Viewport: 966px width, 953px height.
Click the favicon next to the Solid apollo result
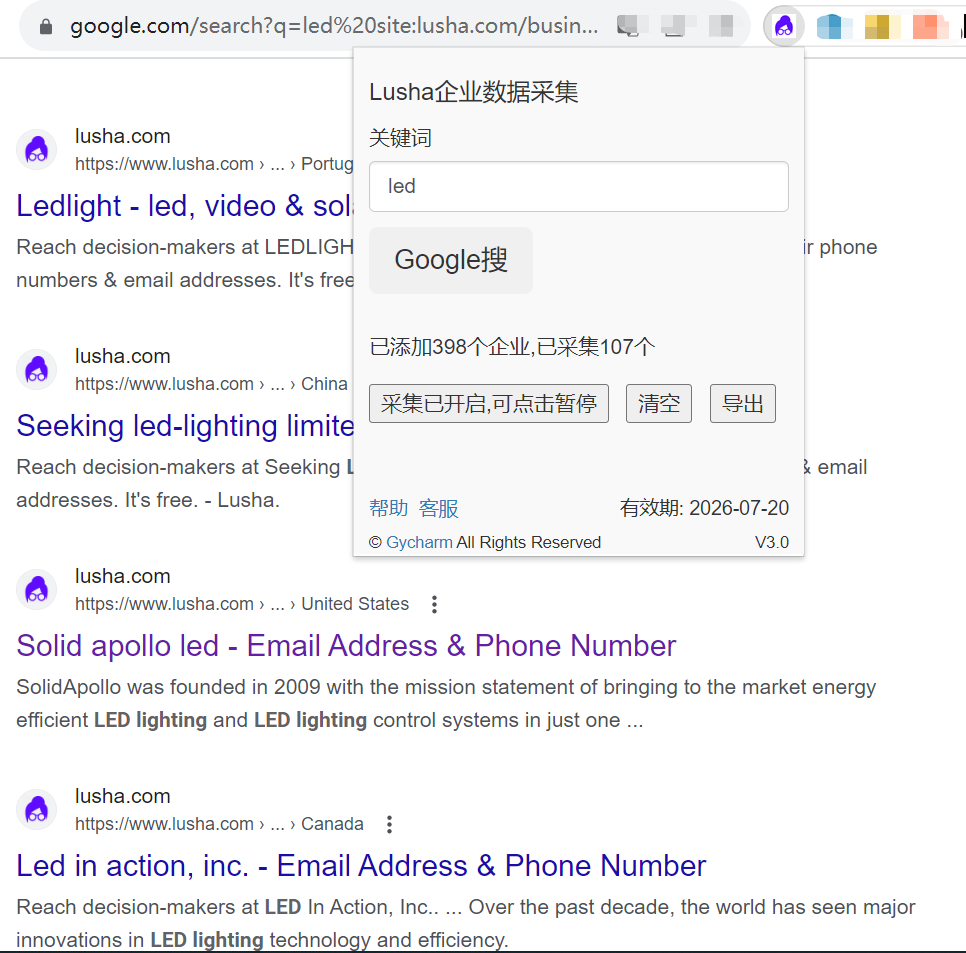(x=36, y=590)
